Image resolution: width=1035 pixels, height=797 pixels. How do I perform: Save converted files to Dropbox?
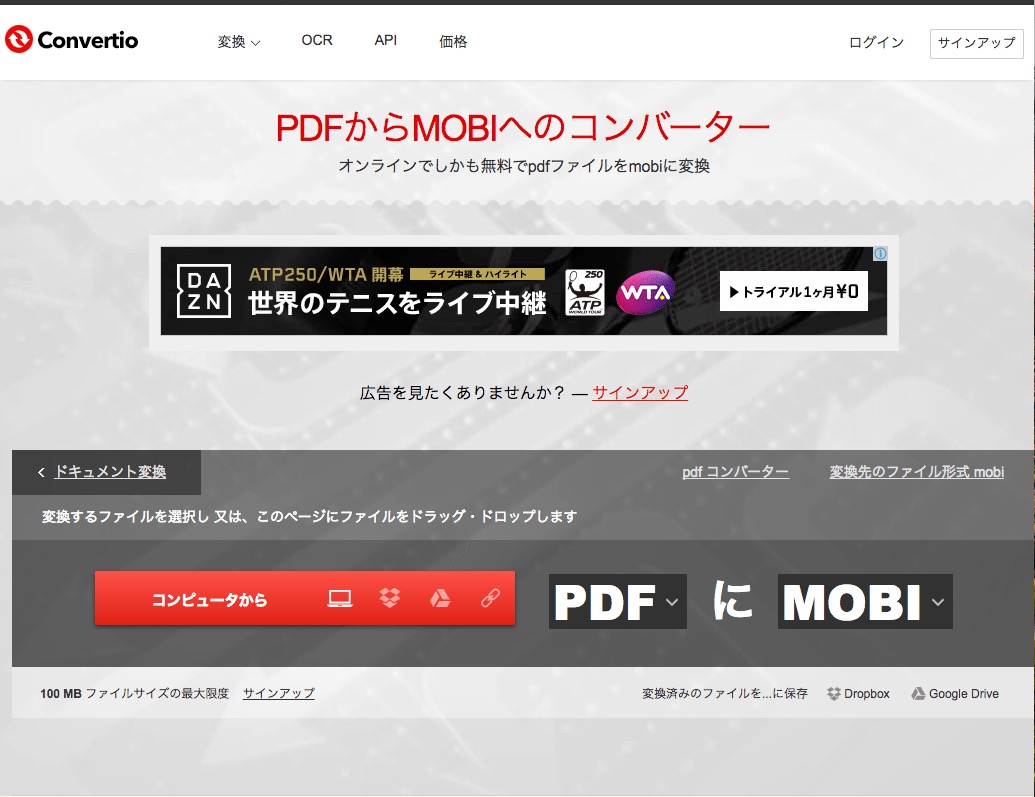tap(858, 693)
